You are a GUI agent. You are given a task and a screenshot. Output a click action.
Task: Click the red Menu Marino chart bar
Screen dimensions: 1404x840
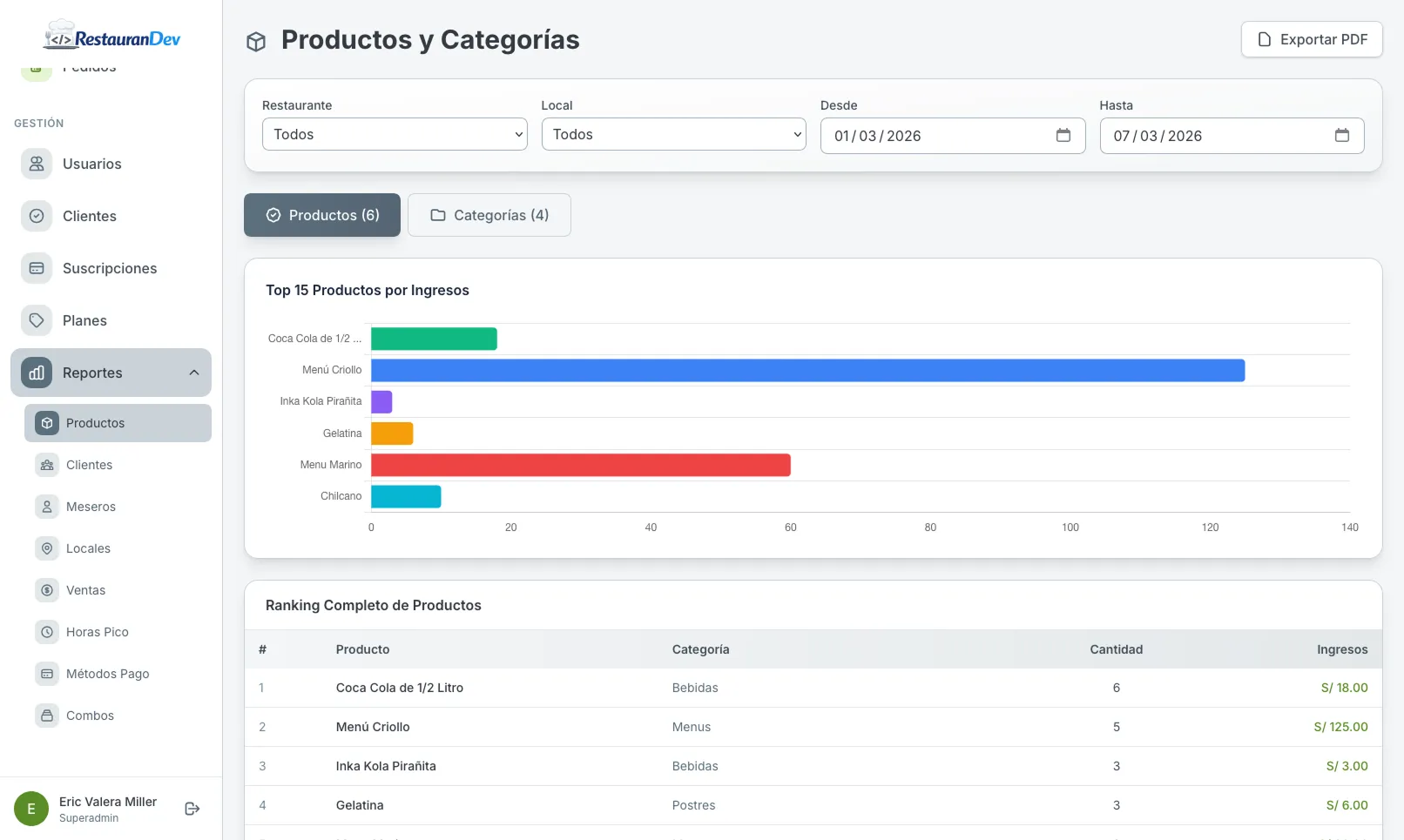pyautogui.click(x=580, y=465)
